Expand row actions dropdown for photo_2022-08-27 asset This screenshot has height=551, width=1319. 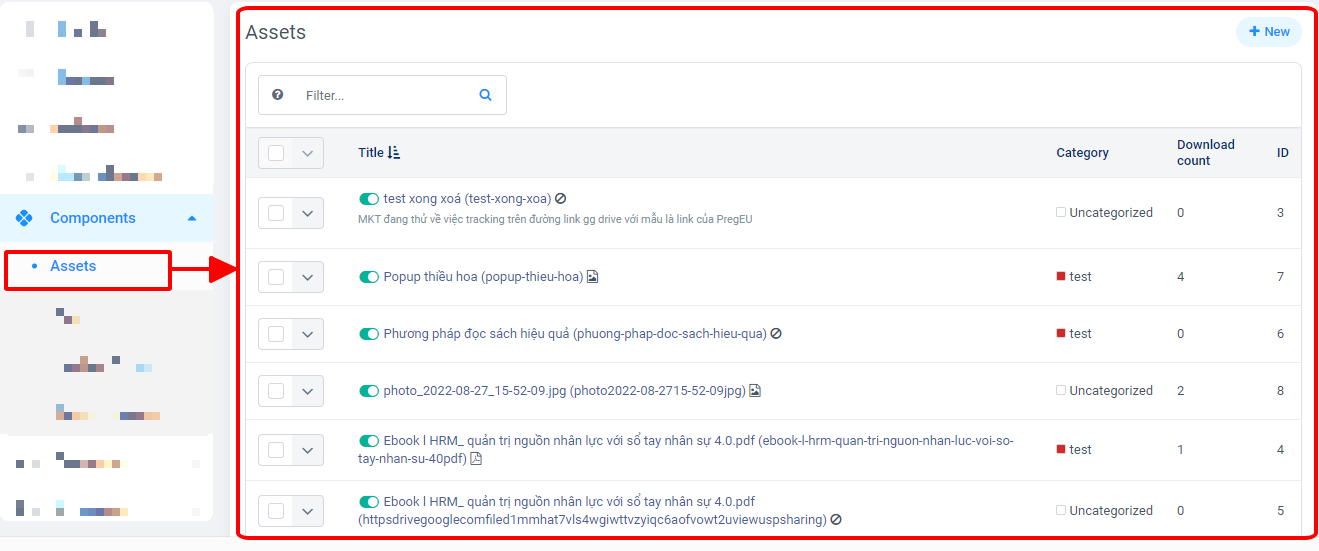pos(308,391)
